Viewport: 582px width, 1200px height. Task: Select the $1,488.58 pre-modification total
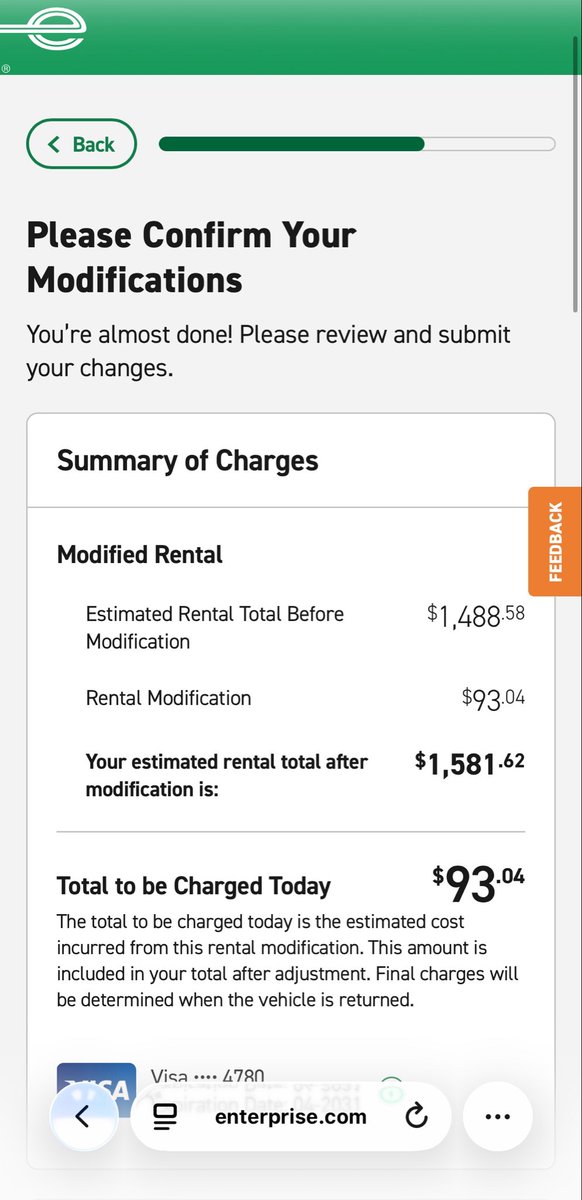[x=476, y=616]
